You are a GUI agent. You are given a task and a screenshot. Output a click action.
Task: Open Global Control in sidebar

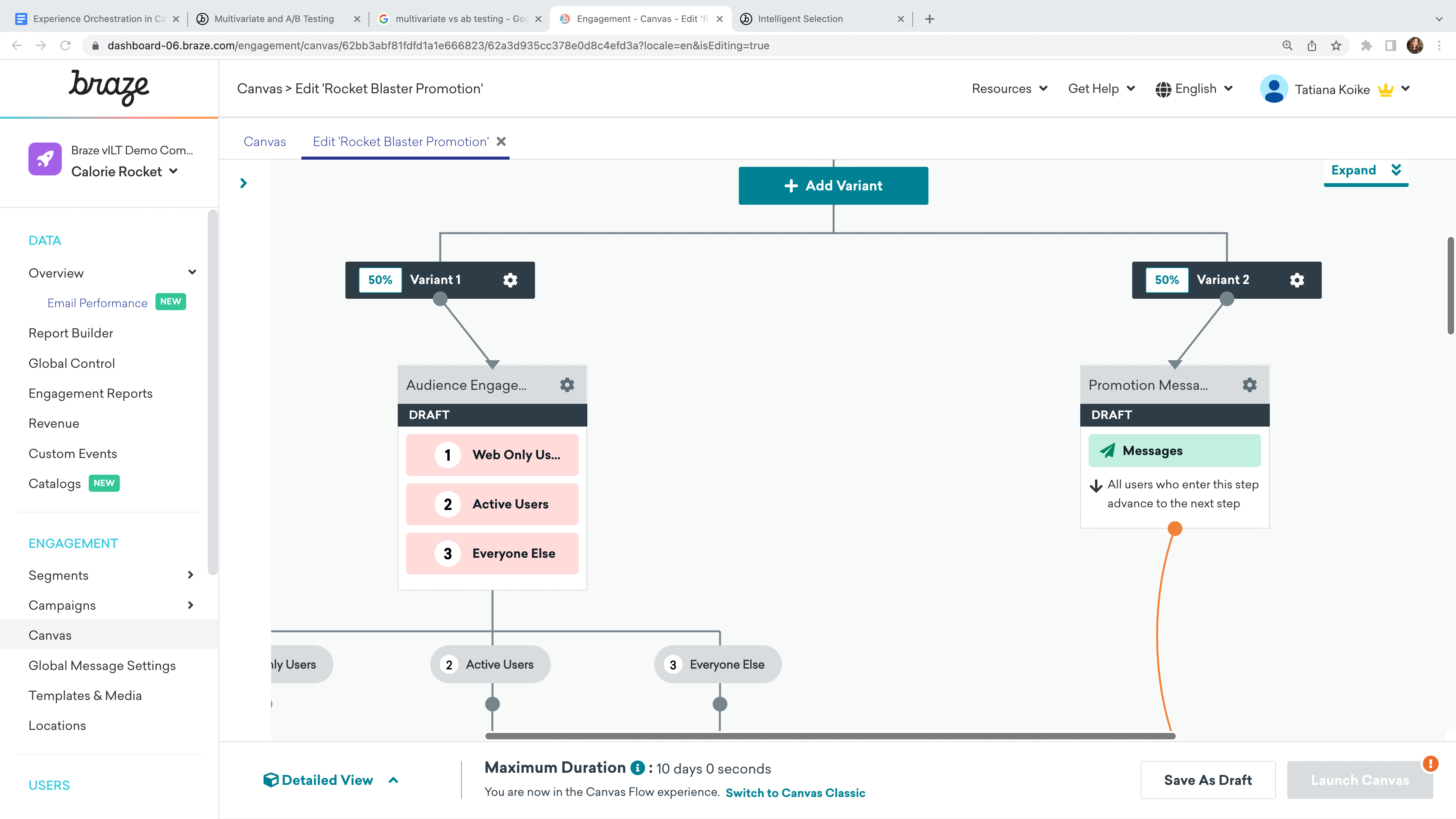click(72, 363)
